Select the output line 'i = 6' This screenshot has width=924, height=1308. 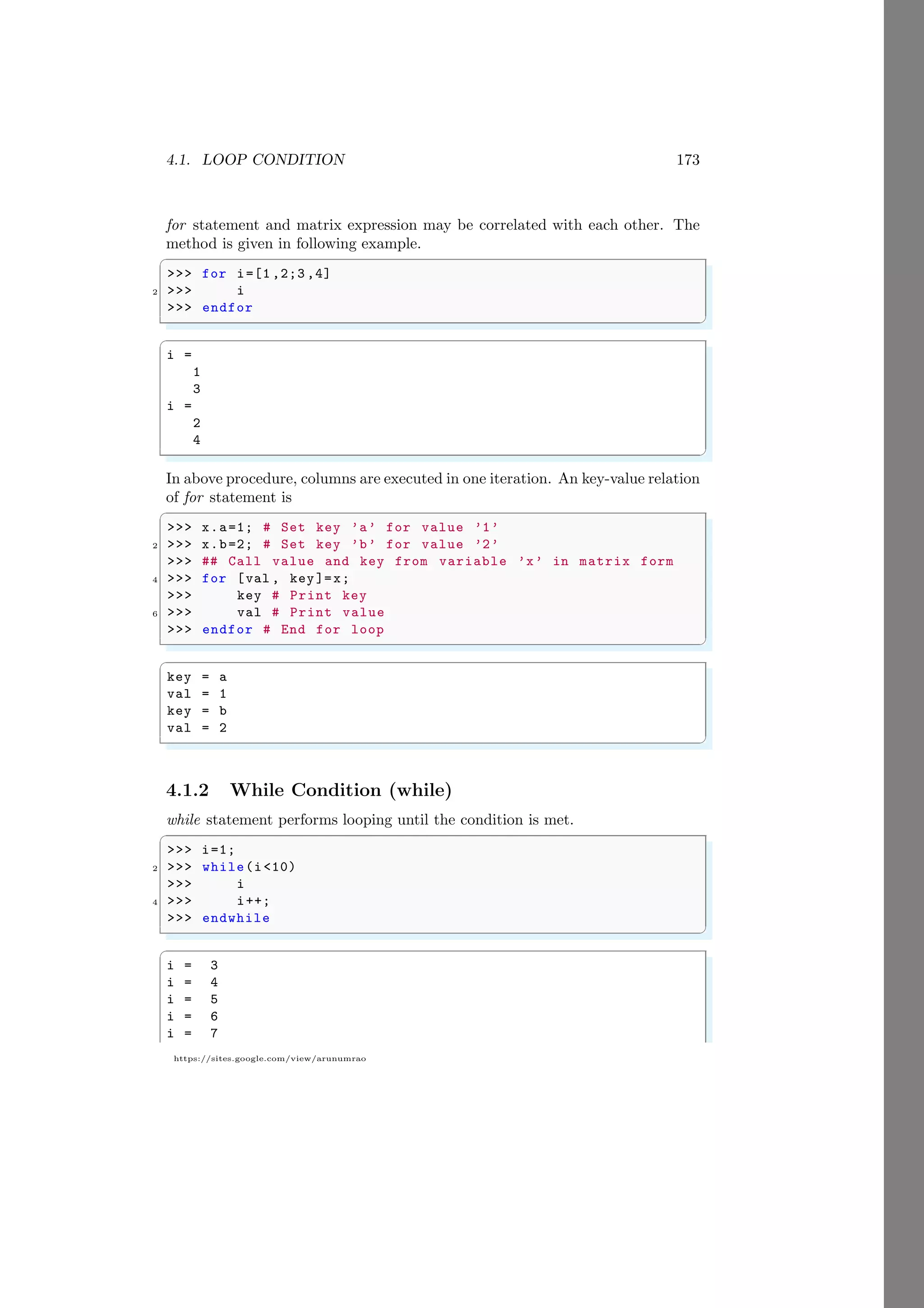193,1017
